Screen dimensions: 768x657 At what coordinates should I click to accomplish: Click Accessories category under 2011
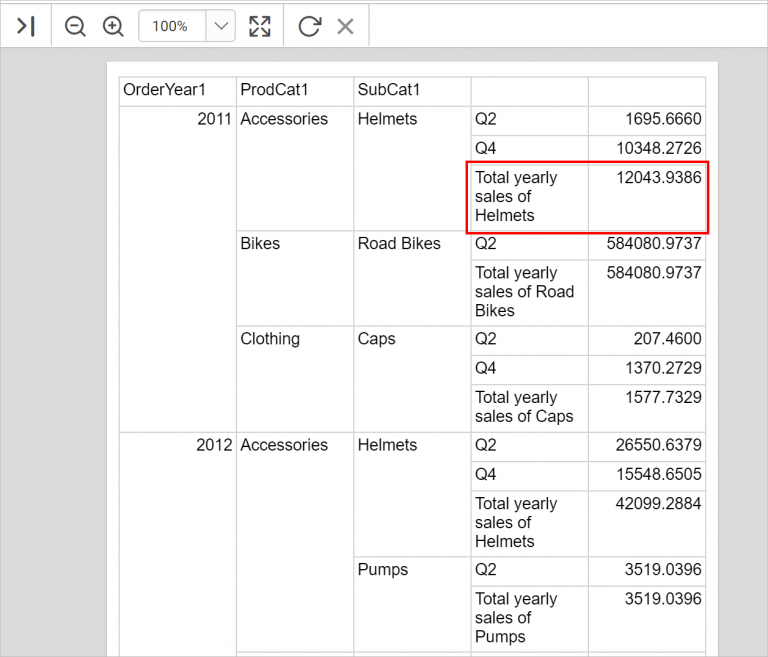[295, 168]
